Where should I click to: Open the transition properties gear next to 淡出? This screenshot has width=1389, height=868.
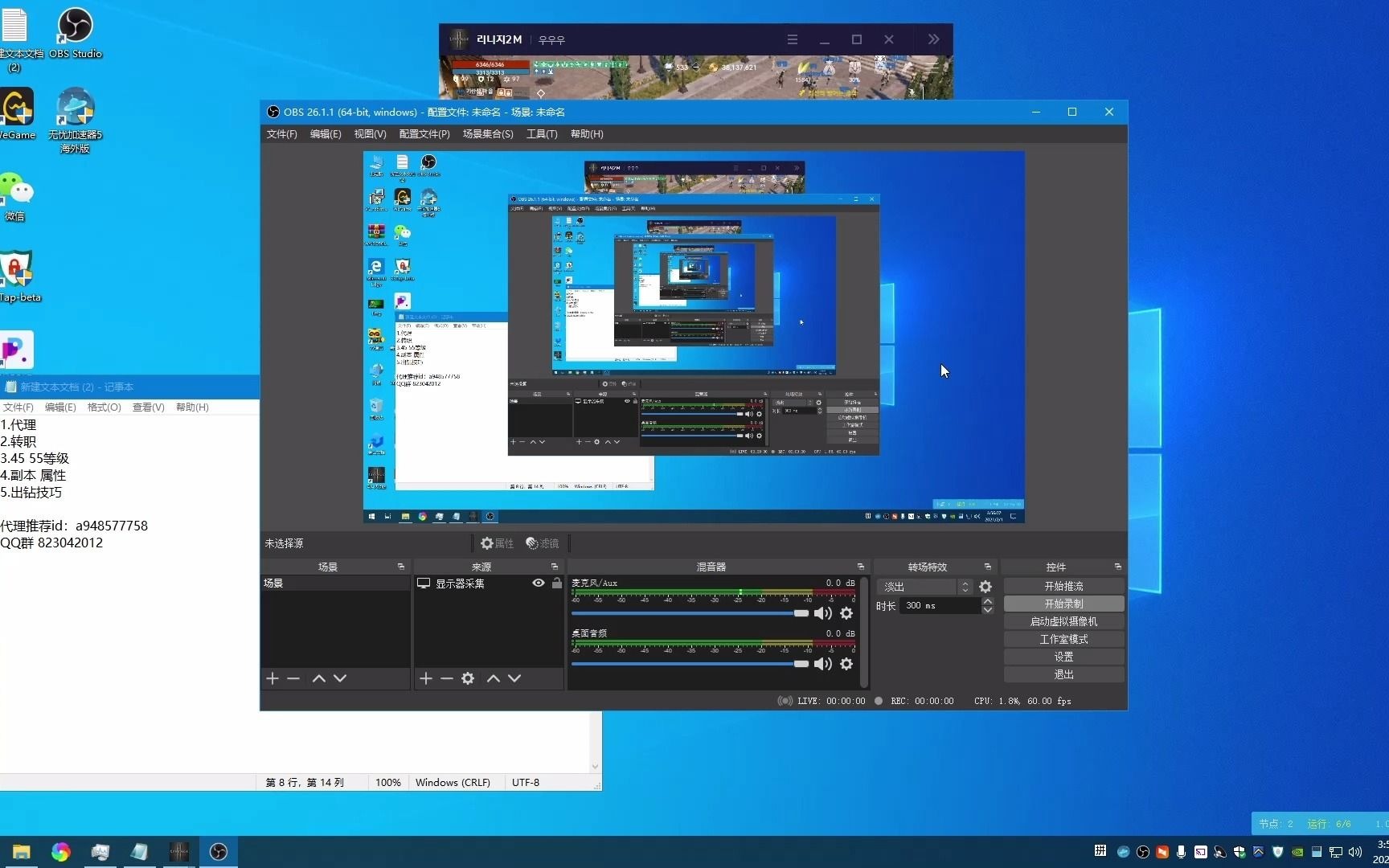coord(985,587)
